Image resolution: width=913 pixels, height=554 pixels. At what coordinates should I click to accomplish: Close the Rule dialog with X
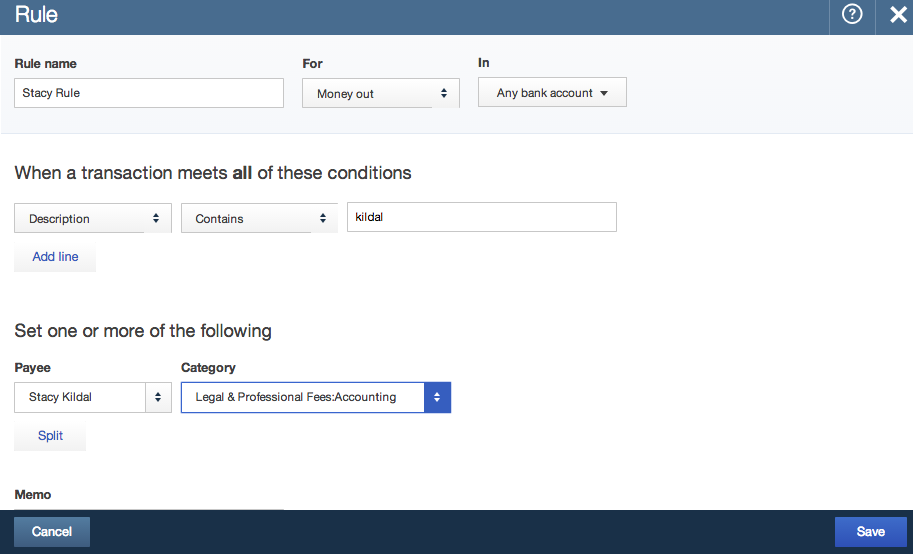click(898, 15)
